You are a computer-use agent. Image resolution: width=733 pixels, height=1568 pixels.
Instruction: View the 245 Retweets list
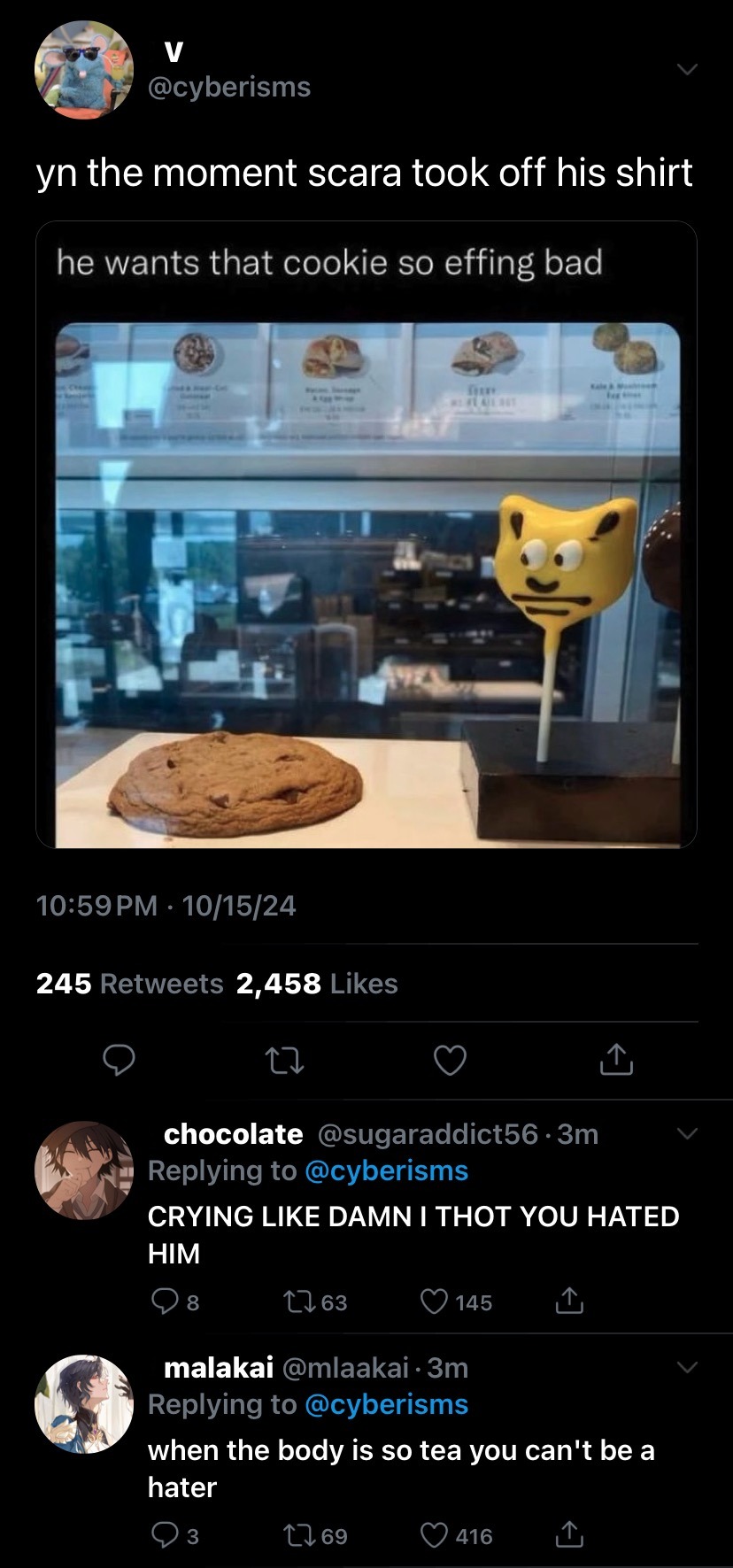point(129,984)
